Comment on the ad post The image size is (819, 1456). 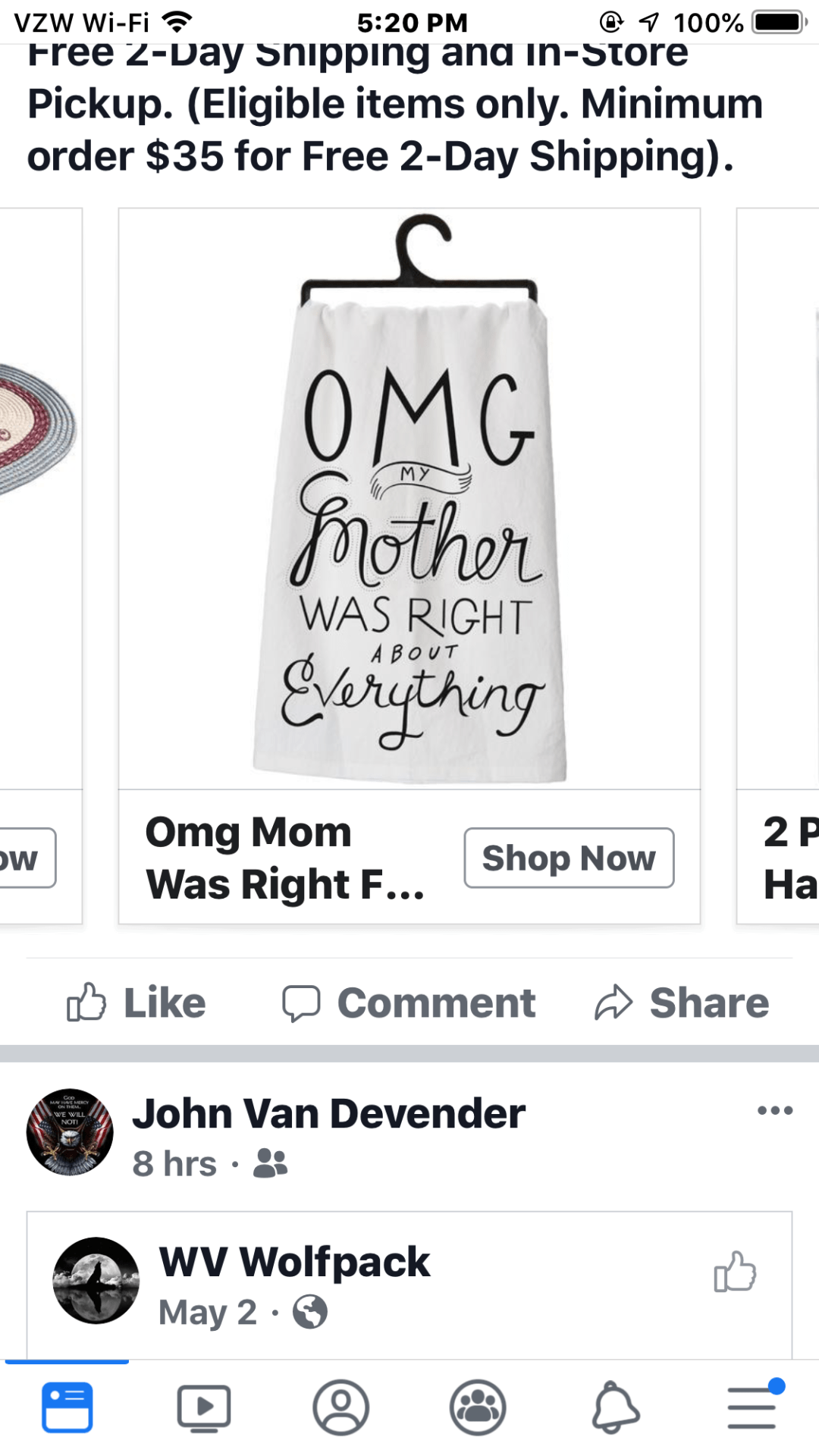click(409, 1003)
